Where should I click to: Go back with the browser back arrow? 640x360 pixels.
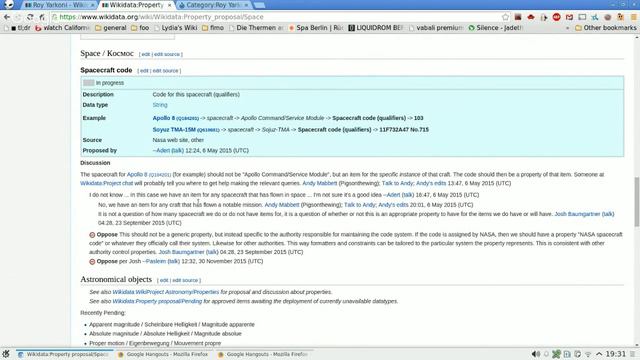point(7,17)
